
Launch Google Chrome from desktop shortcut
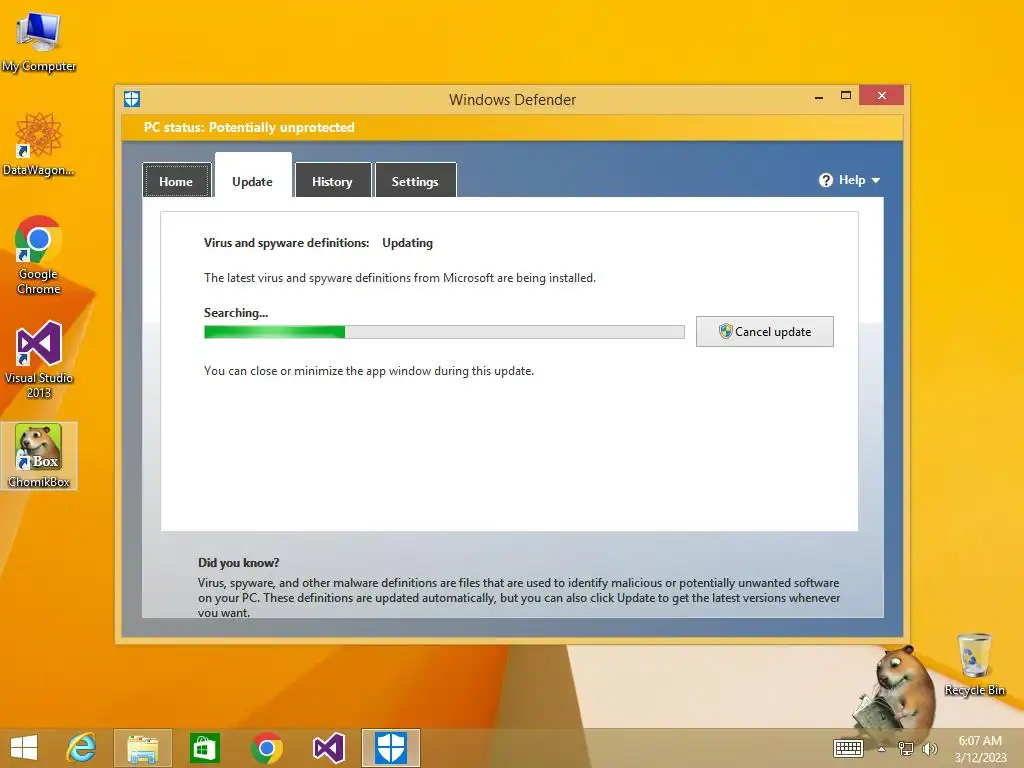pos(39,255)
